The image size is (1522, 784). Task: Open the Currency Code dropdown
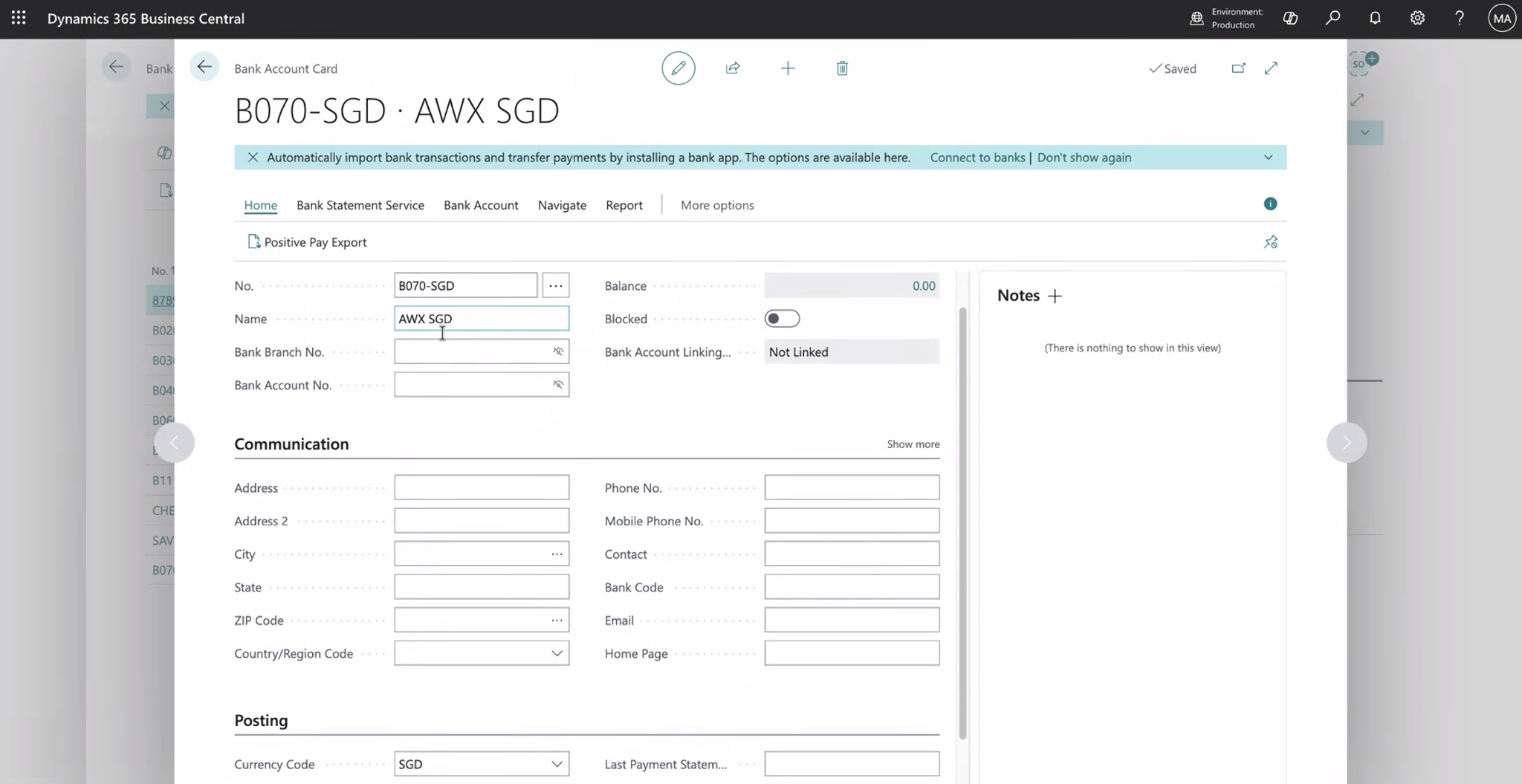click(557, 764)
